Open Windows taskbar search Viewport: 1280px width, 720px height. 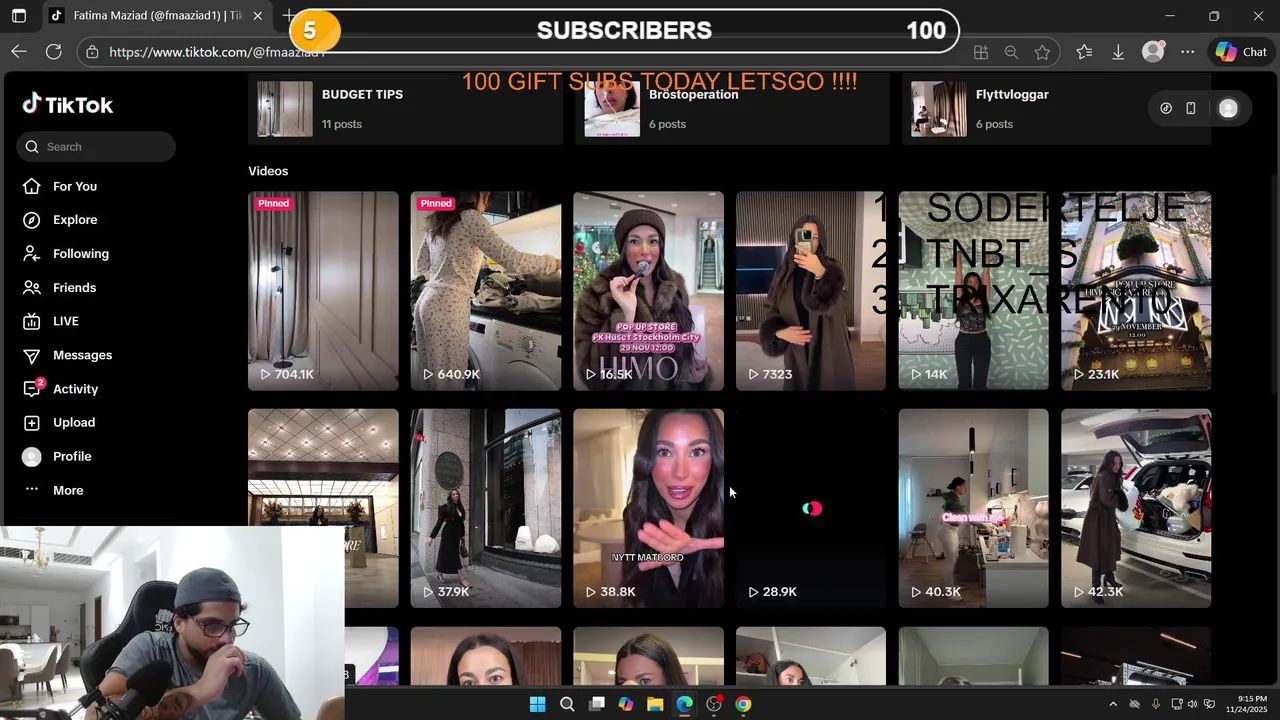click(567, 704)
